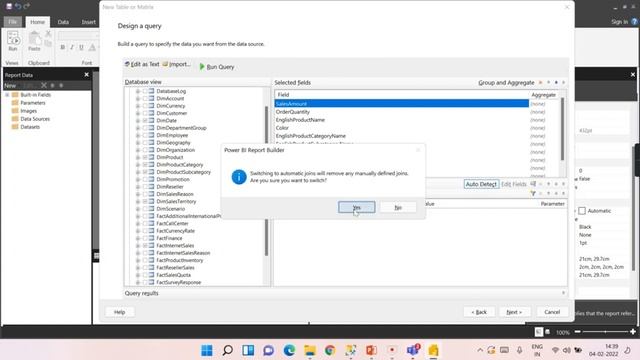Toggle the FactFinance table checkbox
The height and width of the screenshot is (360, 640).
[145, 238]
